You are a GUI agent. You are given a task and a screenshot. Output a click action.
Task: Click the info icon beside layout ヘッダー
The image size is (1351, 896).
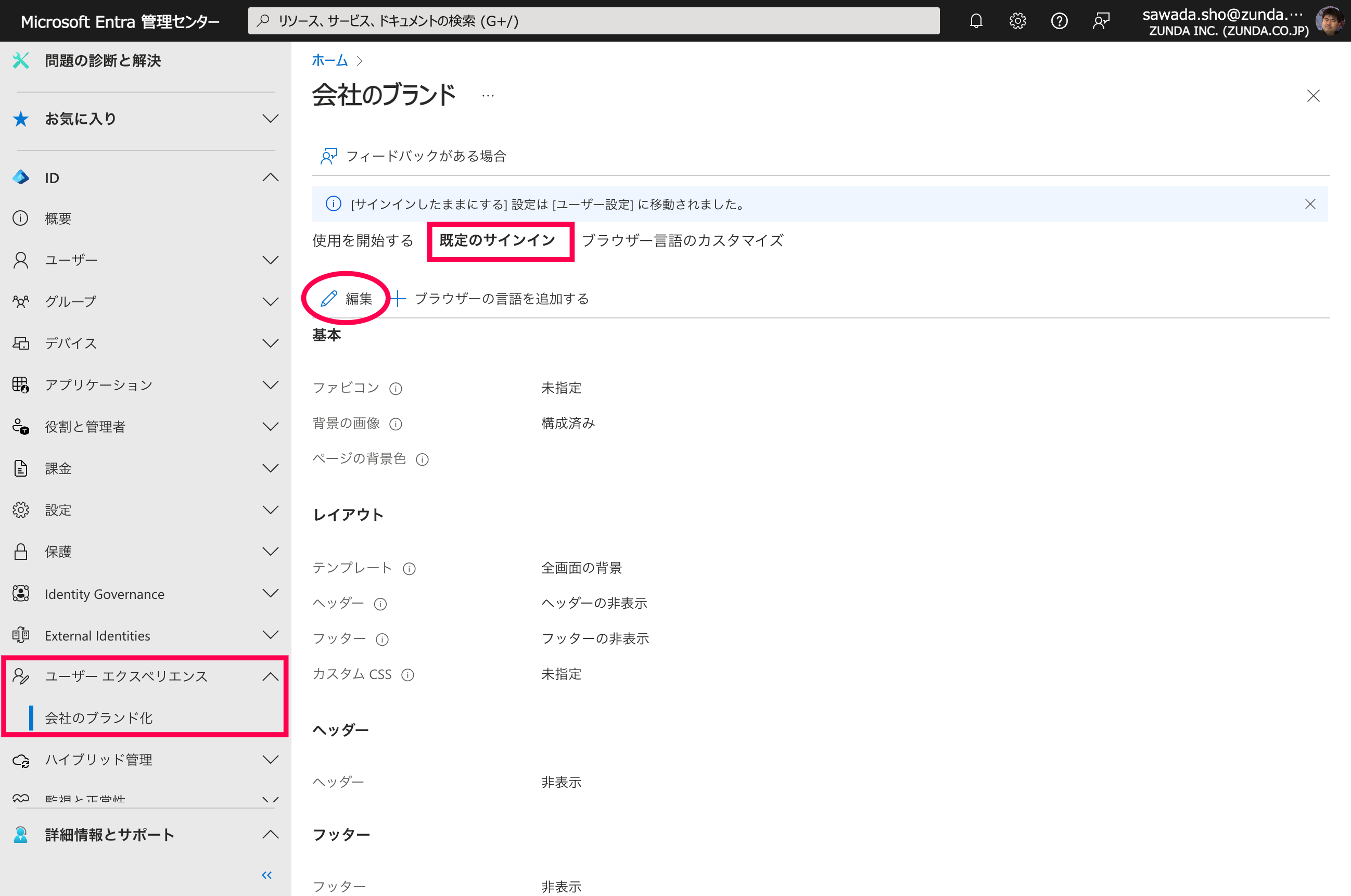(x=380, y=604)
